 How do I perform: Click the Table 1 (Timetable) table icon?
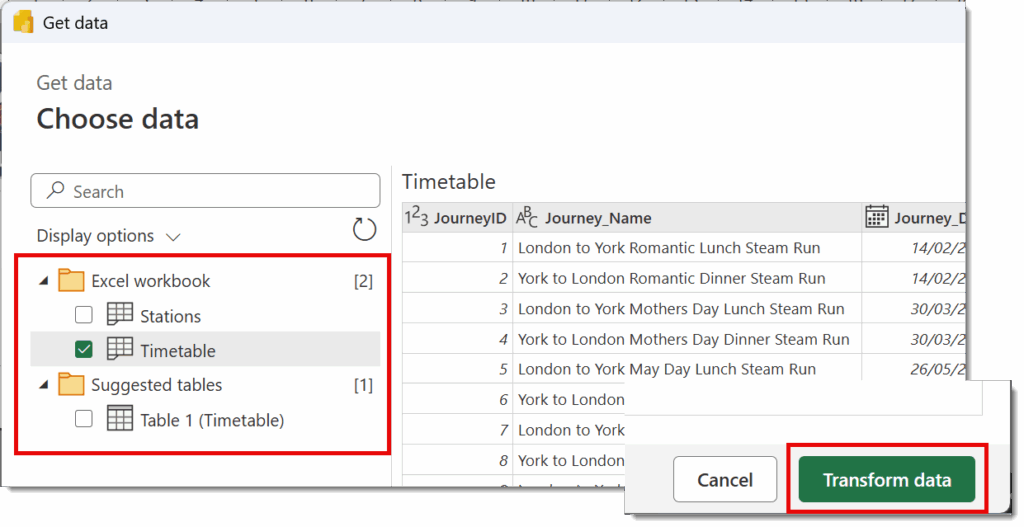[120, 419]
